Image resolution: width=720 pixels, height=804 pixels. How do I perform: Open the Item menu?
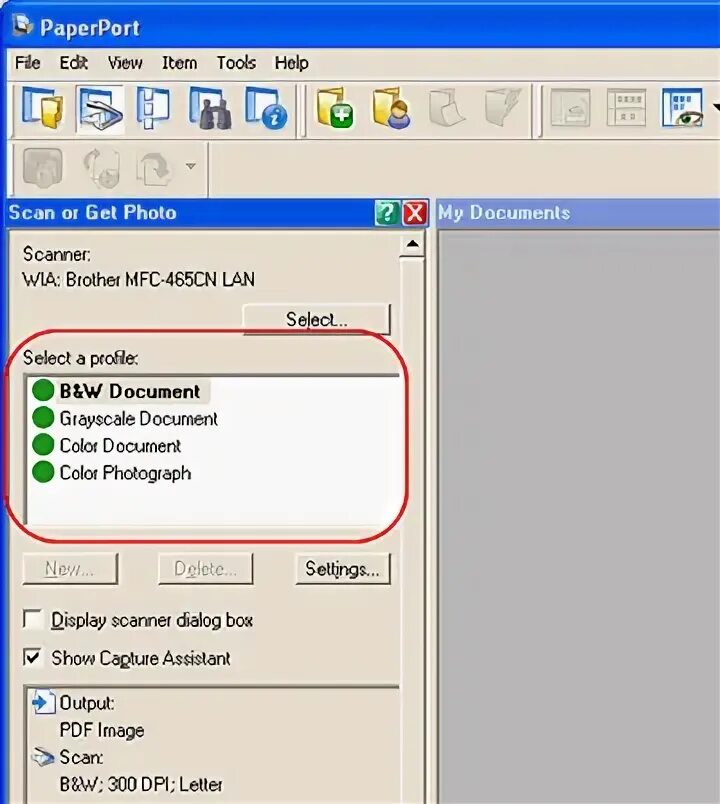(x=179, y=63)
